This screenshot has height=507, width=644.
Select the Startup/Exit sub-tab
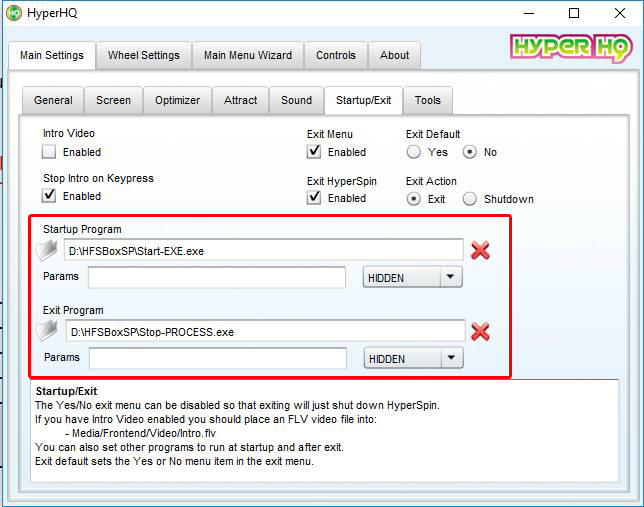tap(363, 100)
